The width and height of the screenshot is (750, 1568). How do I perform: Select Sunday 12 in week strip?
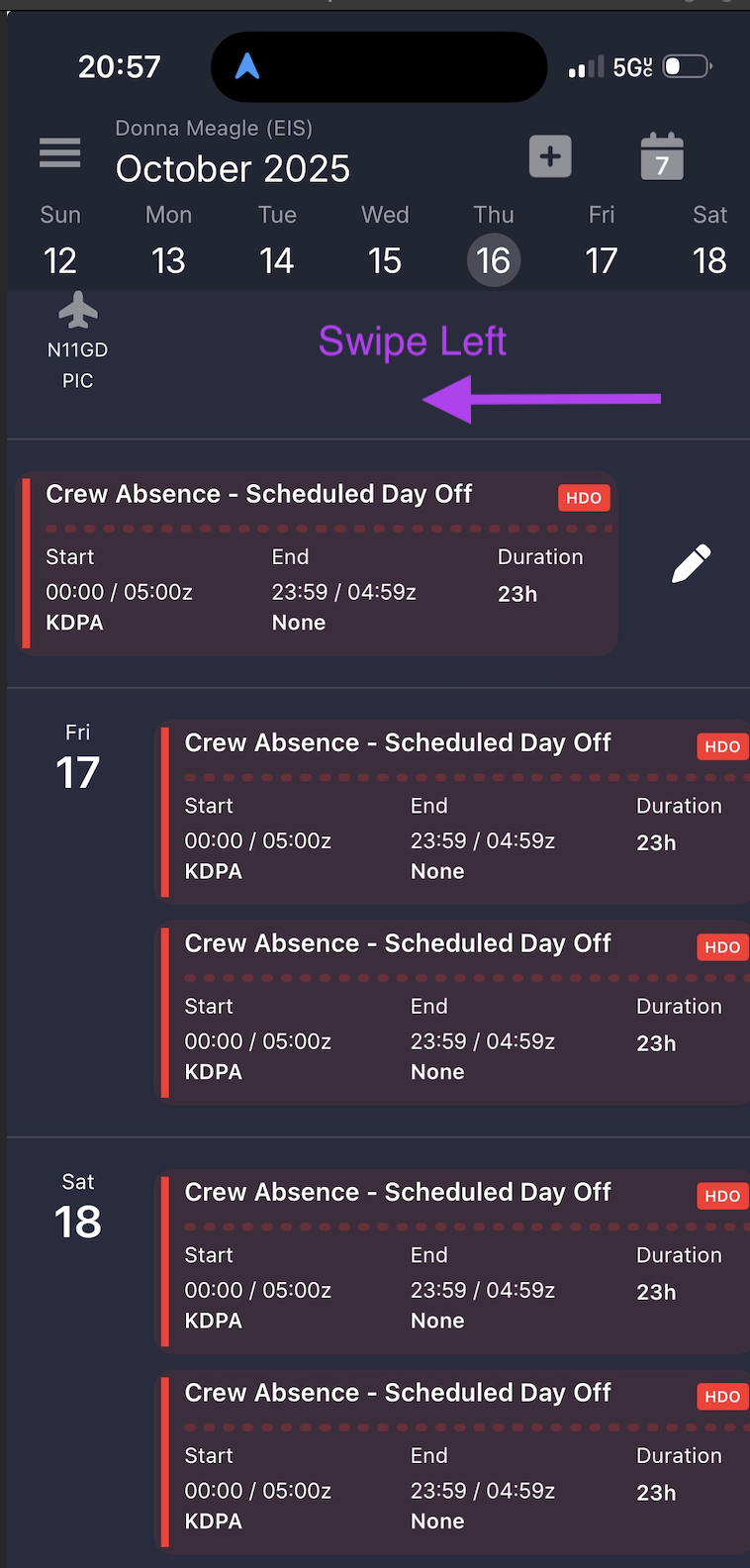tap(60, 259)
